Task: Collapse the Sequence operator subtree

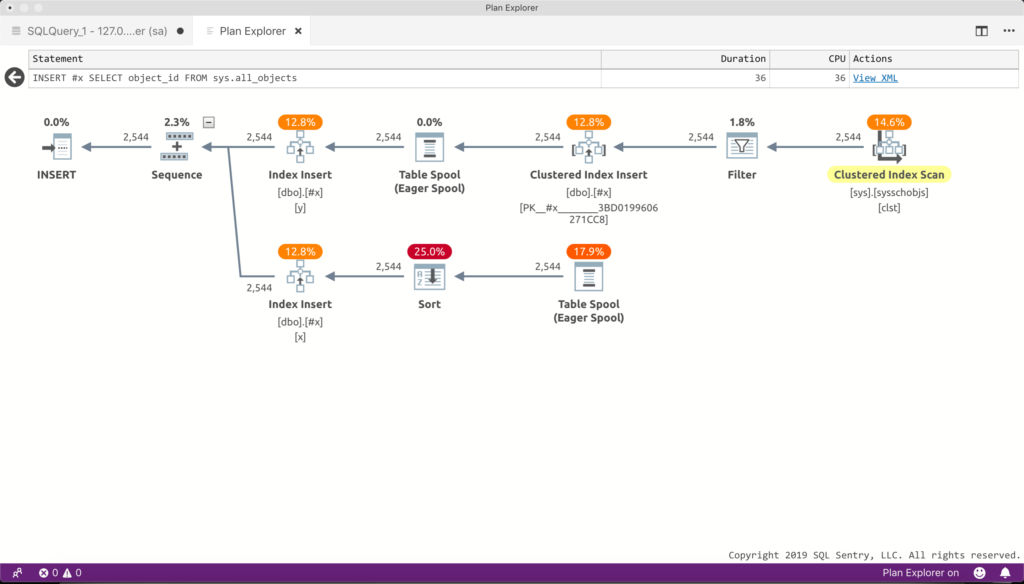Action: pos(208,121)
